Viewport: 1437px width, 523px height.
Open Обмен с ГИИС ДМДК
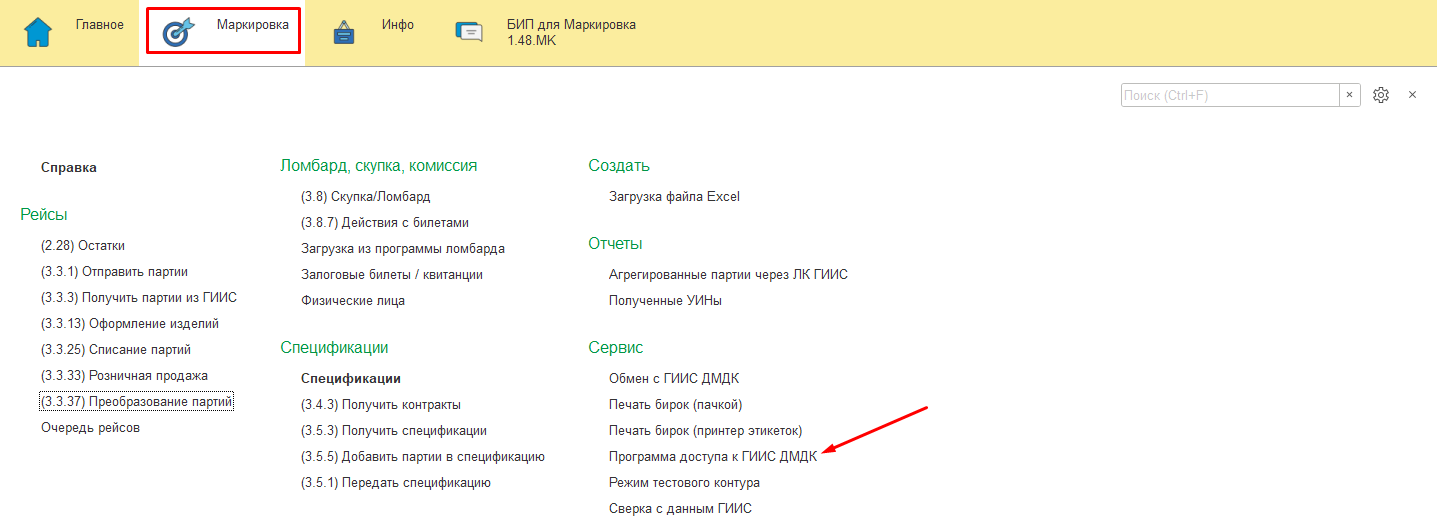(x=674, y=379)
